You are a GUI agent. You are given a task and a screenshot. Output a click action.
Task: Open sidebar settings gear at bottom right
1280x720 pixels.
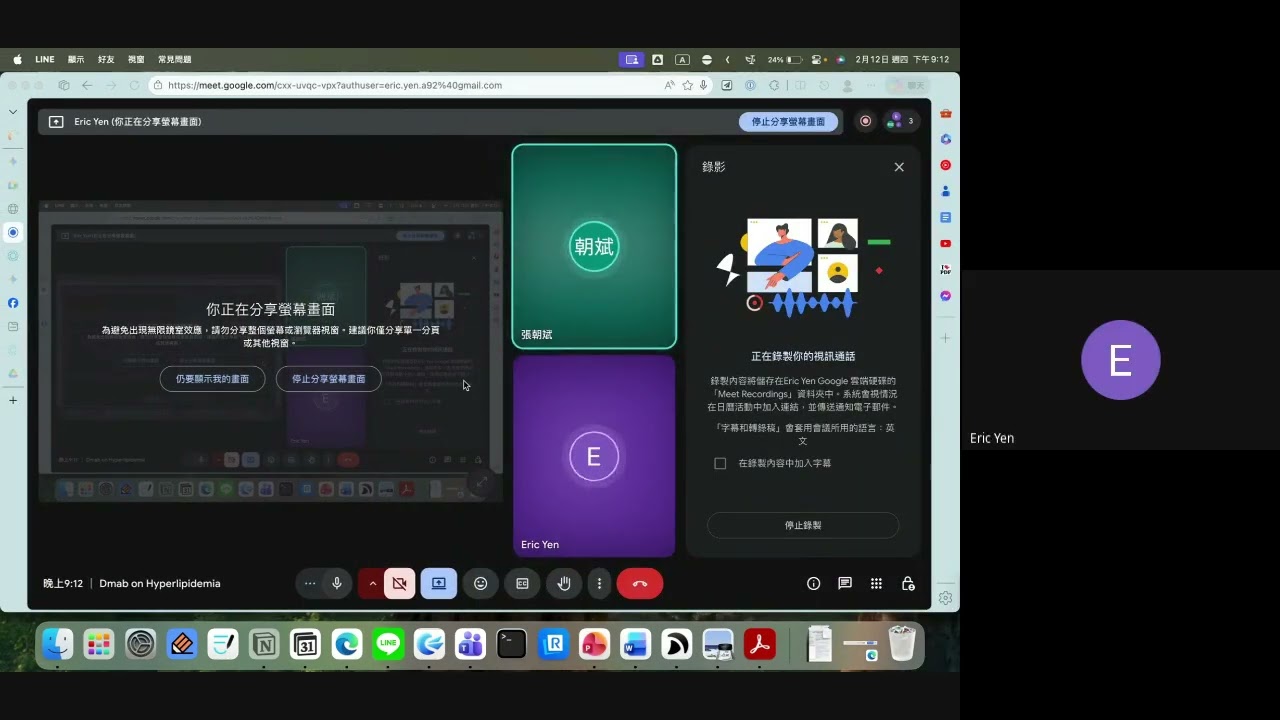945,598
